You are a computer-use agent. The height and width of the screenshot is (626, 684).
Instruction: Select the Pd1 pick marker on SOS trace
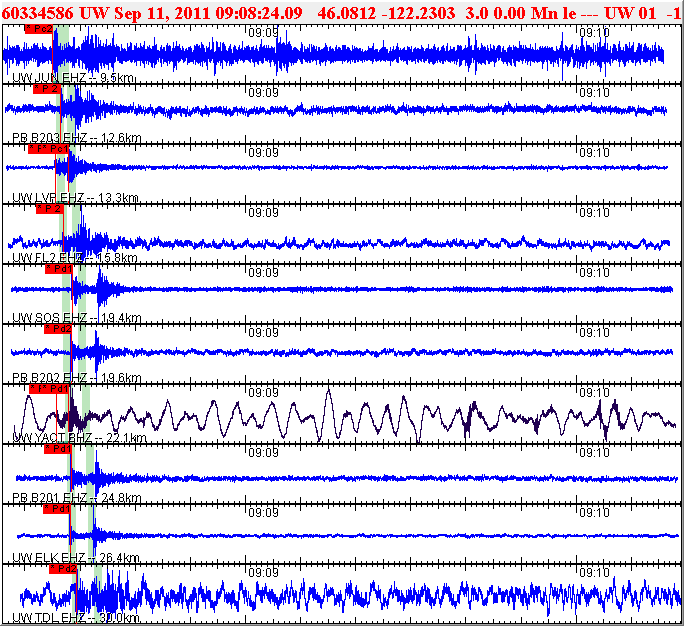tap(59, 269)
